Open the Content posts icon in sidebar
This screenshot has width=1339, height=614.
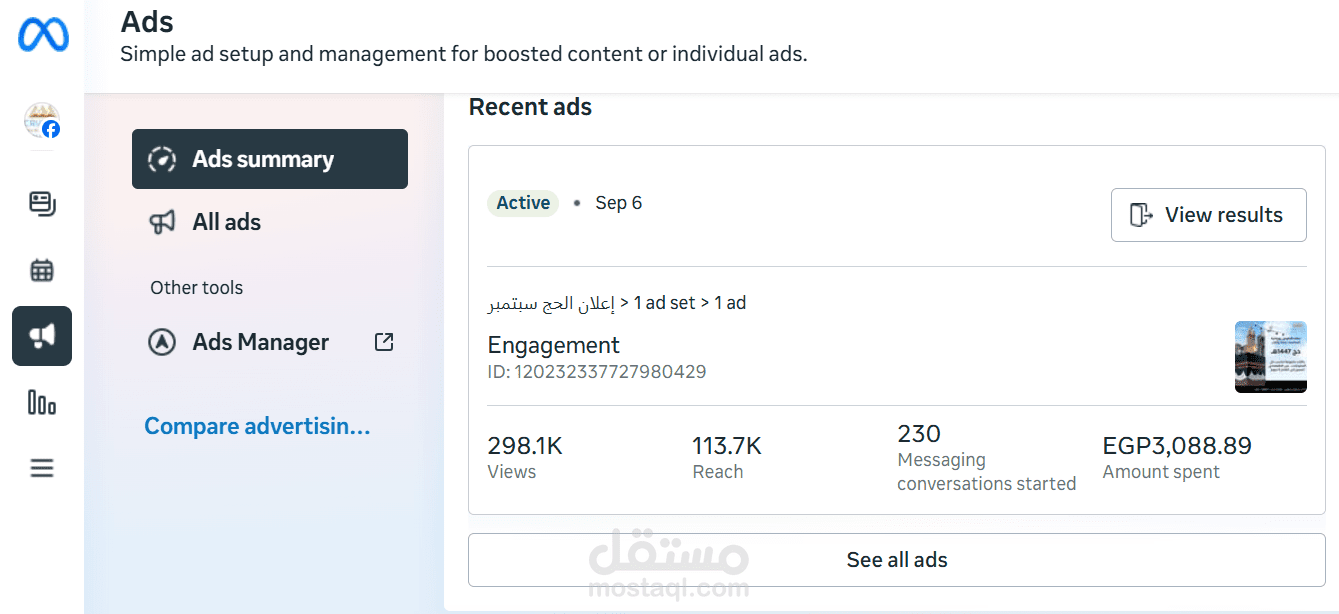41,203
